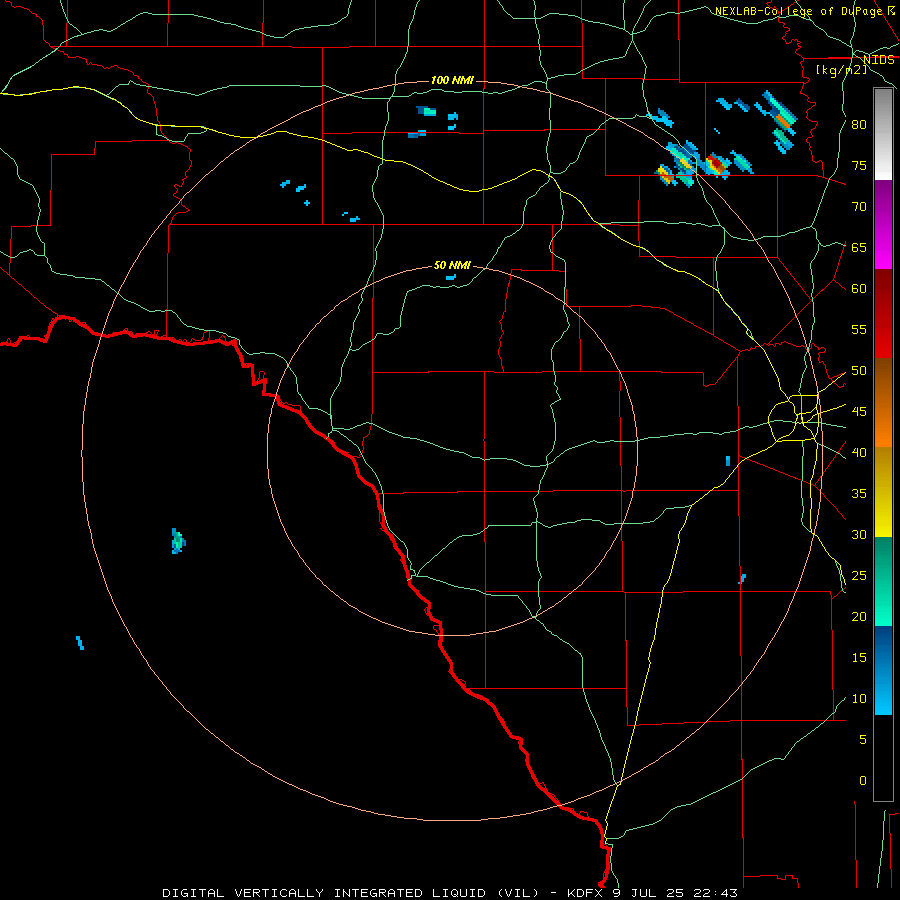The width and height of the screenshot is (900, 900).
Task: Click the NEXLAB-College of DuPage label
Action: click(798, 11)
